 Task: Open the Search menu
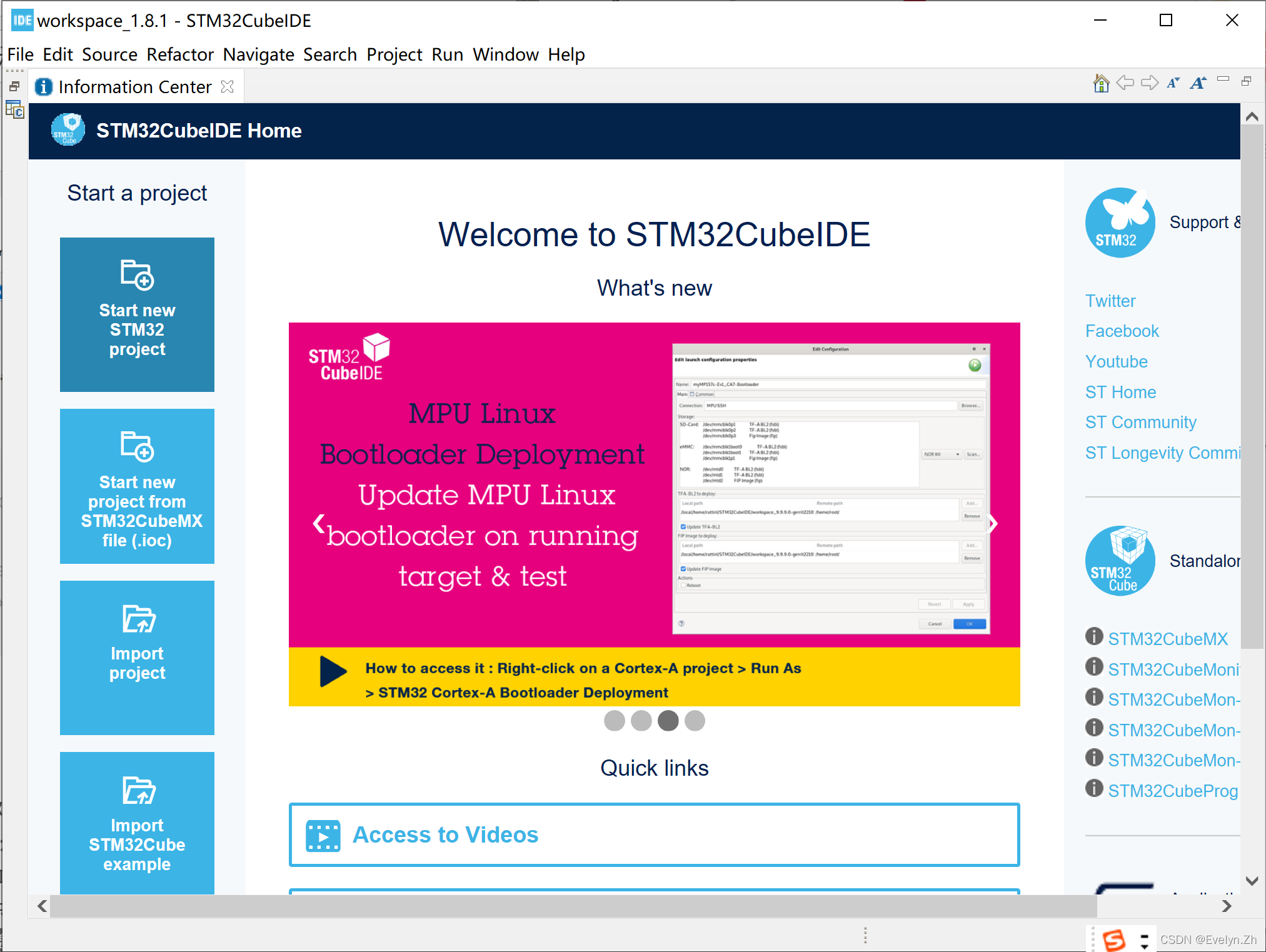point(330,54)
